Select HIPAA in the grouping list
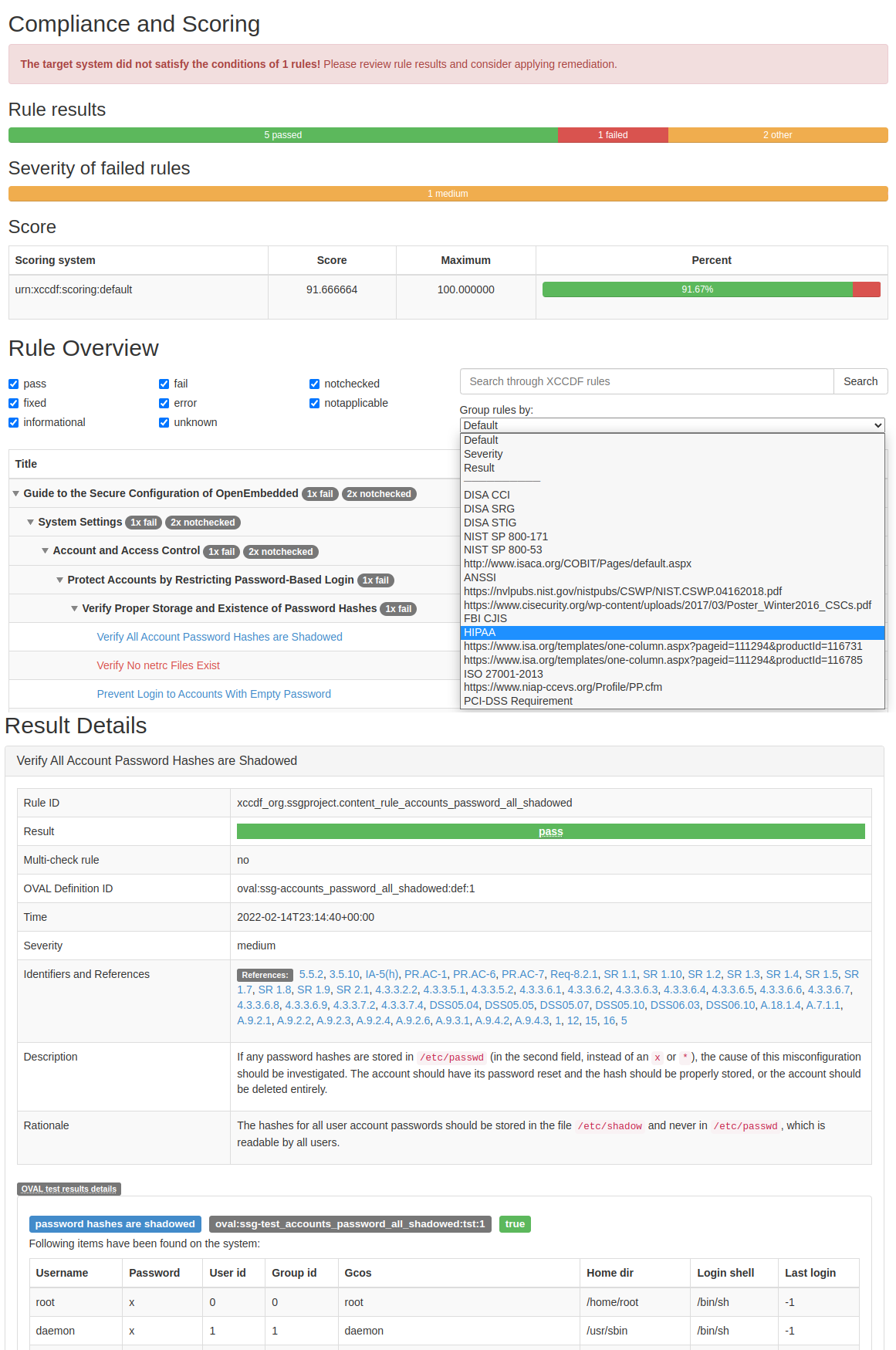Viewport: 896px width, 1350px height. [x=480, y=633]
